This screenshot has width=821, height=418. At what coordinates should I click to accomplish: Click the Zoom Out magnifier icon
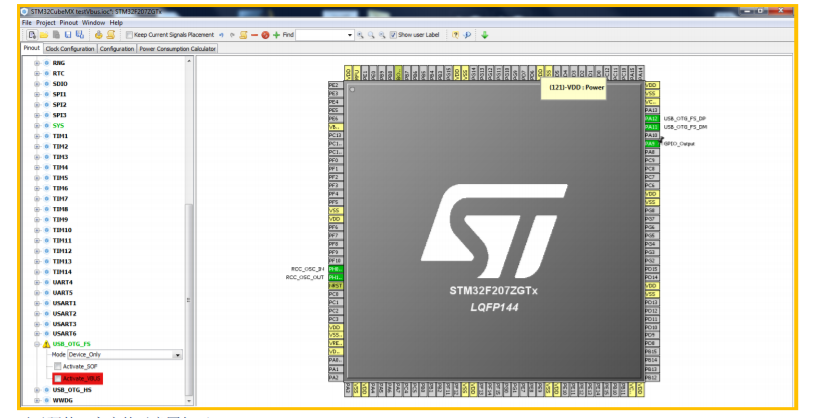click(382, 35)
